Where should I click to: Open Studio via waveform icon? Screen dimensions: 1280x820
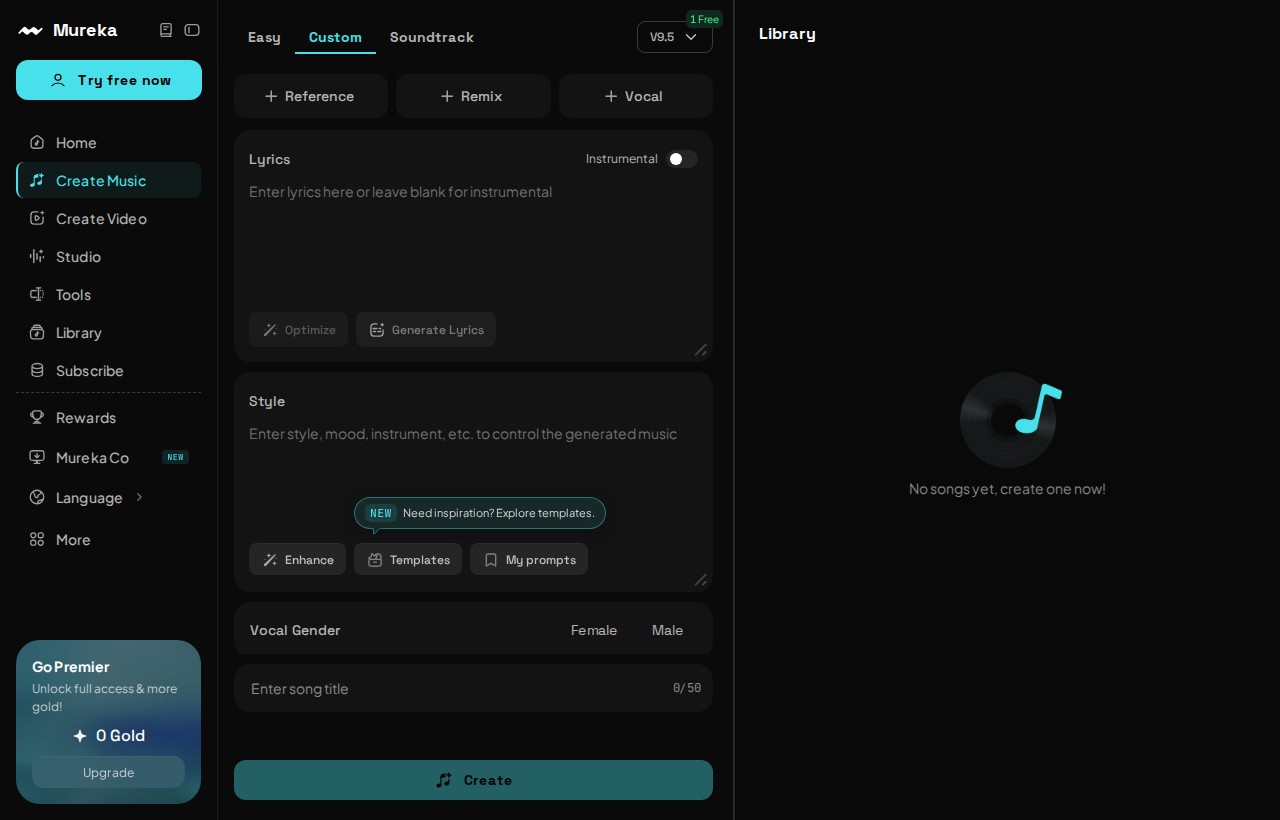click(37, 256)
